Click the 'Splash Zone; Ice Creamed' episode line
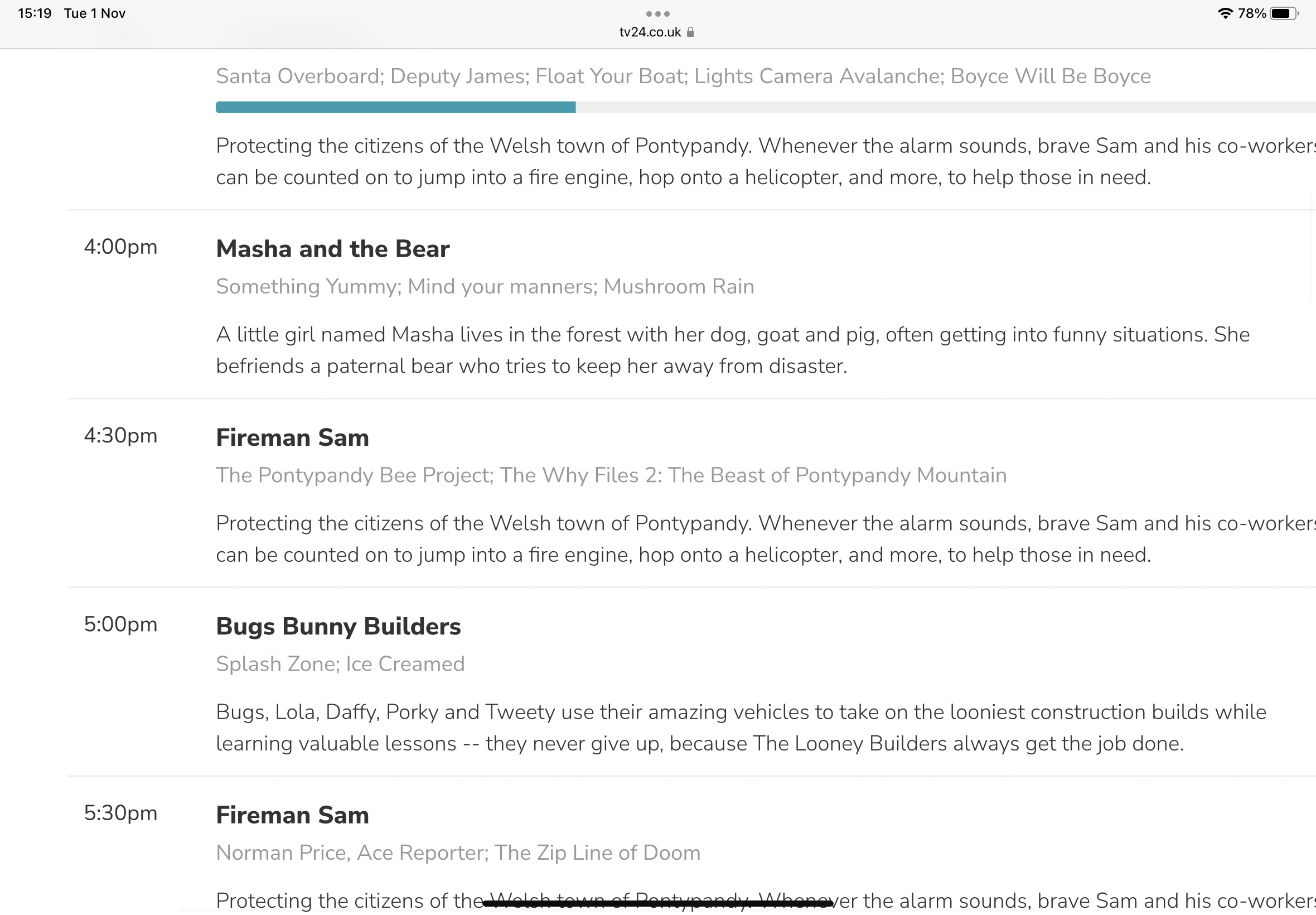Image resolution: width=1316 pixels, height=915 pixels. pos(340,664)
